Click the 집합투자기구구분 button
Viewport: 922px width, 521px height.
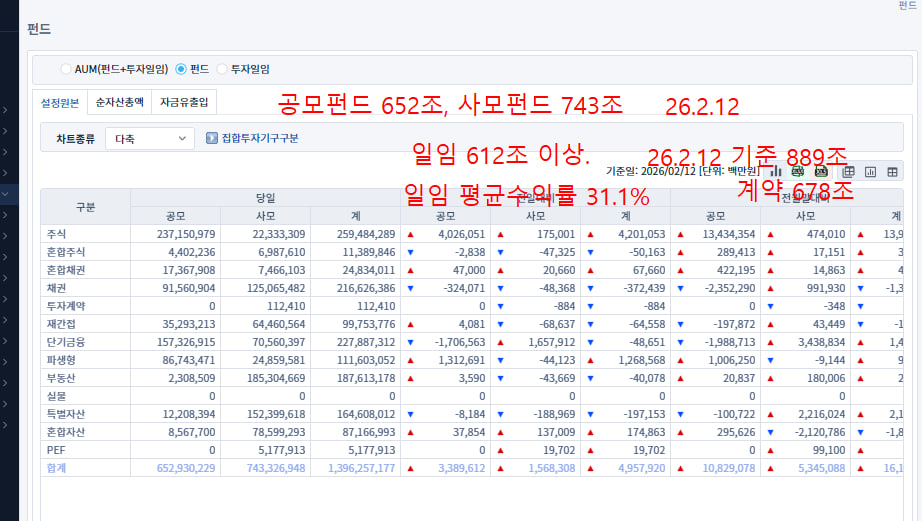pyautogui.click(x=252, y=138)
